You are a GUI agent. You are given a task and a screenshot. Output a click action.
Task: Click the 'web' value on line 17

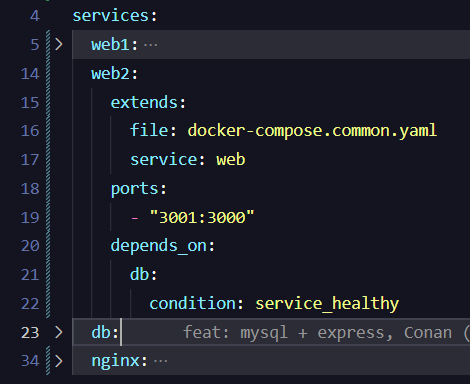coord(231,160)
